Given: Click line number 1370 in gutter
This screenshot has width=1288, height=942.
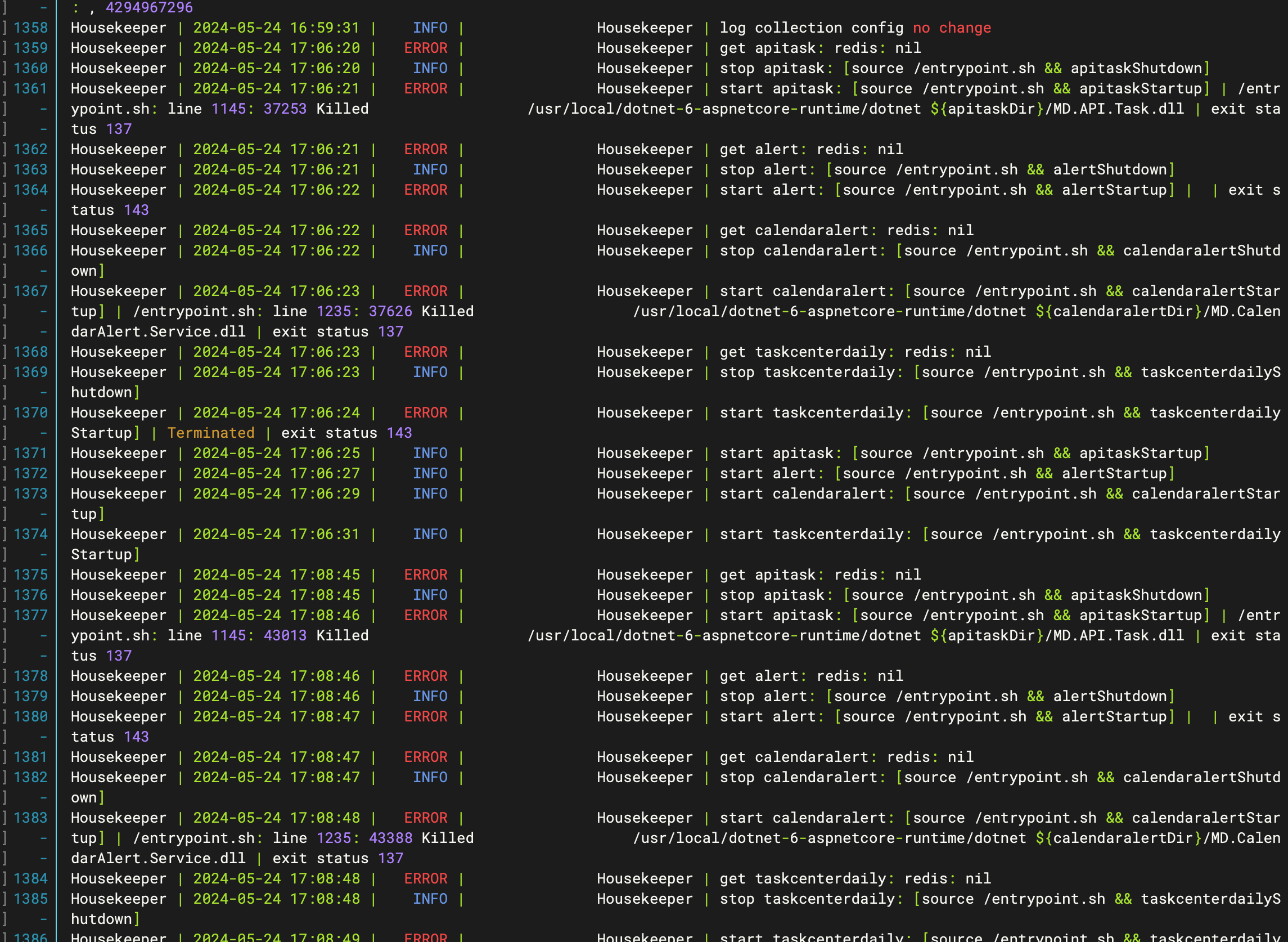Looking at the screenshot, I should [31, 413].
